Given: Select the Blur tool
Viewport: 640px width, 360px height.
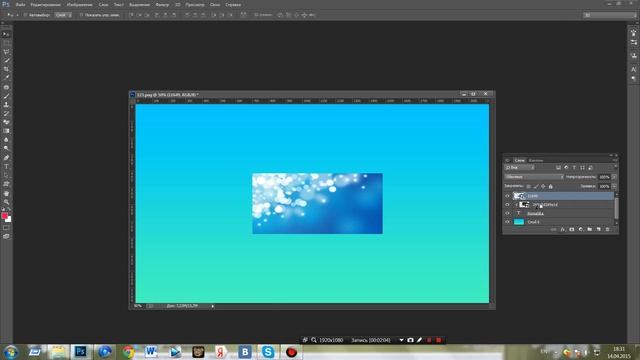Looking at the screenshot, I should (6, 140).
